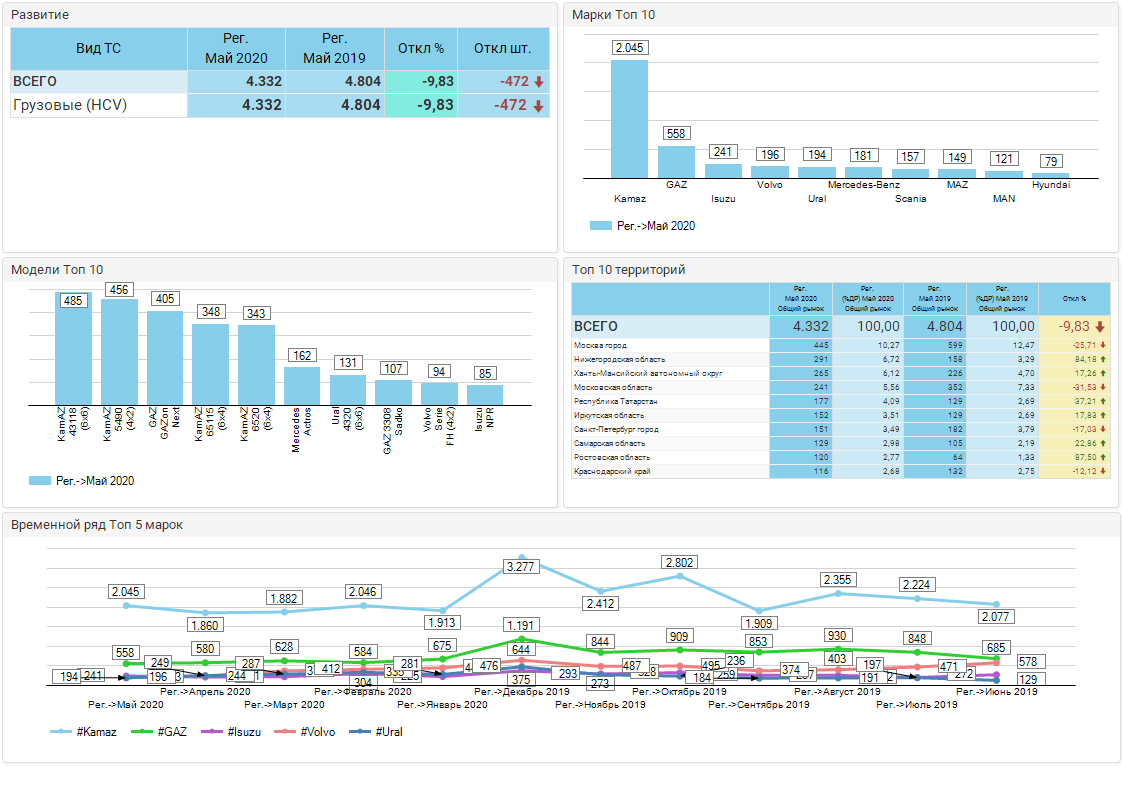Click the red arrow beside -9,83 in territories ВСЕГО row
Screen dimensions: 1122x793
1100,327
